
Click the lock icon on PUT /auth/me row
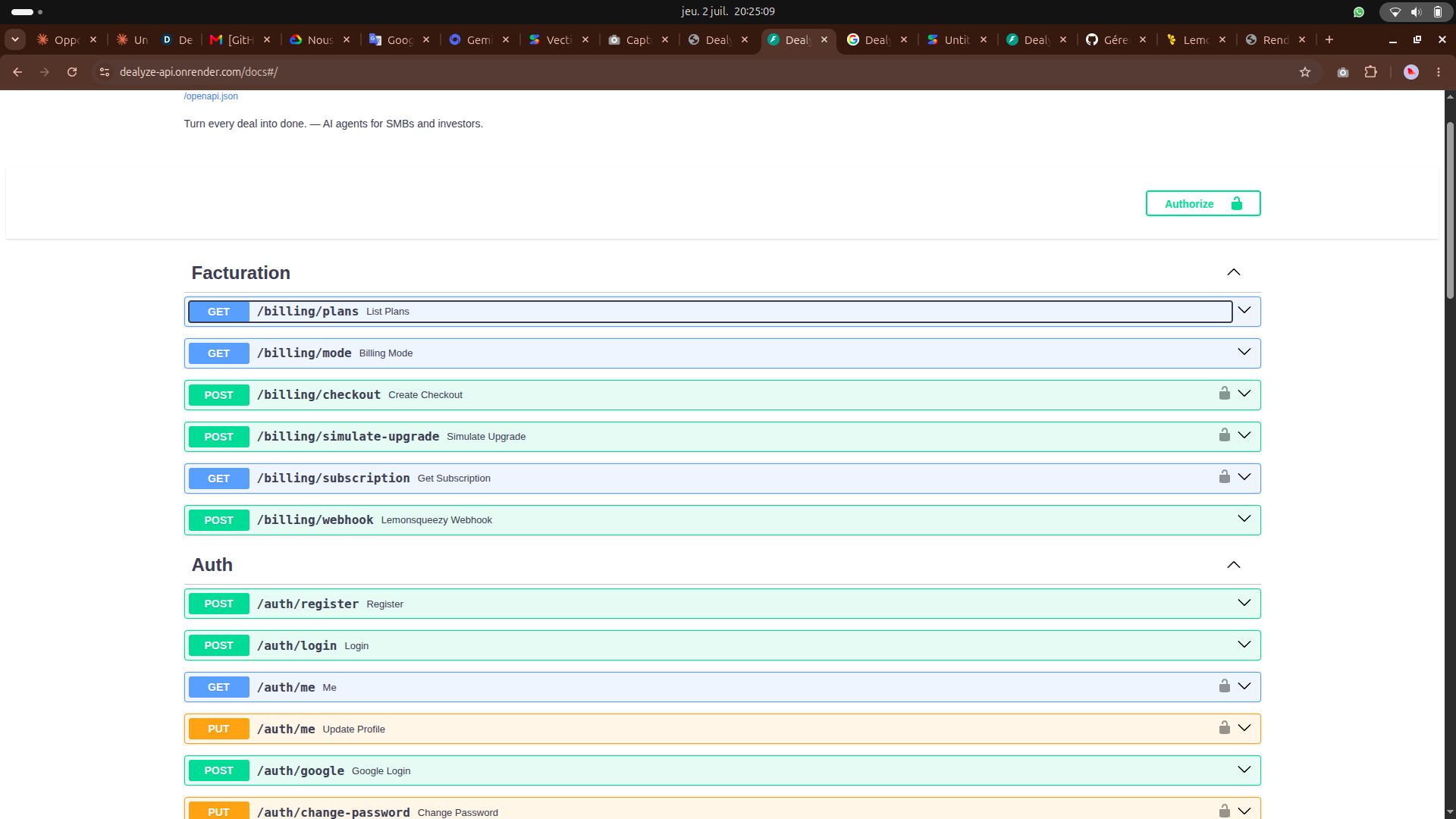[1224, 727]
